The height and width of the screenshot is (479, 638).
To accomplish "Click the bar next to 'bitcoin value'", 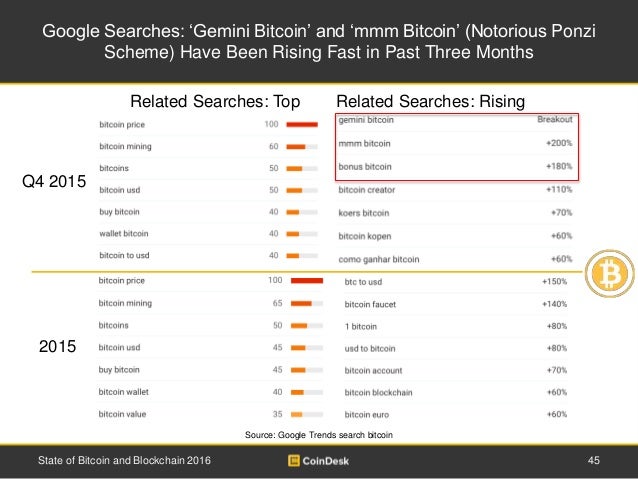I will click(x=296, y=414).
